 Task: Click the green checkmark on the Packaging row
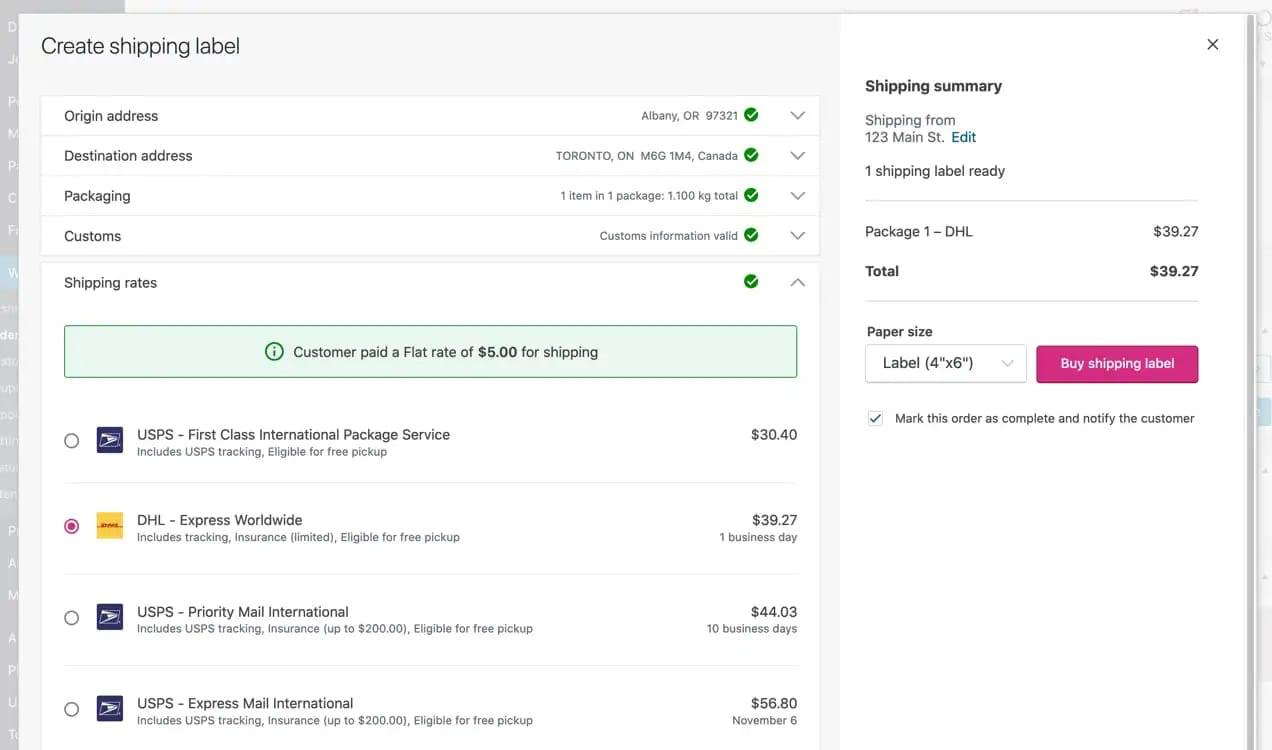coord(751,195)
